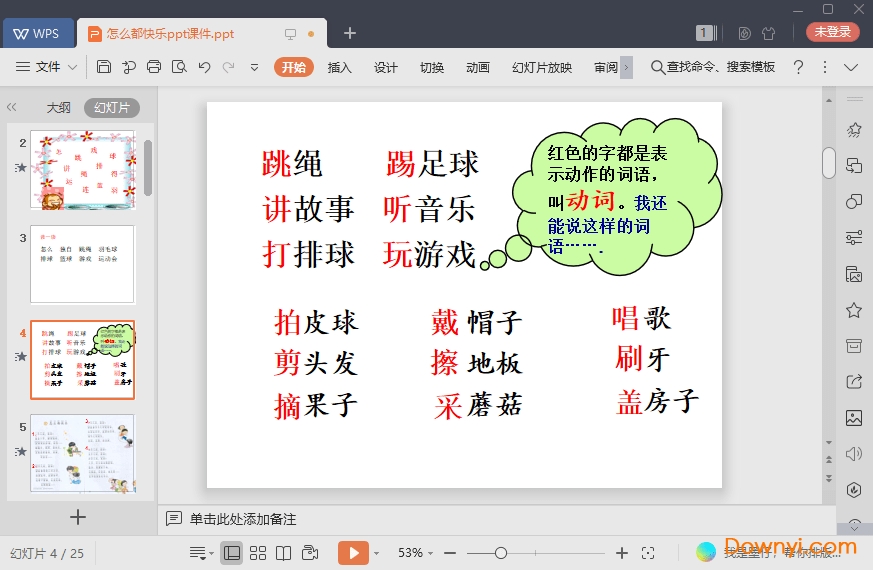Viewport: 873px width, 570px height.
Task: Switch to the 动画 Animation tab
Action: click(x=478, y=67)
